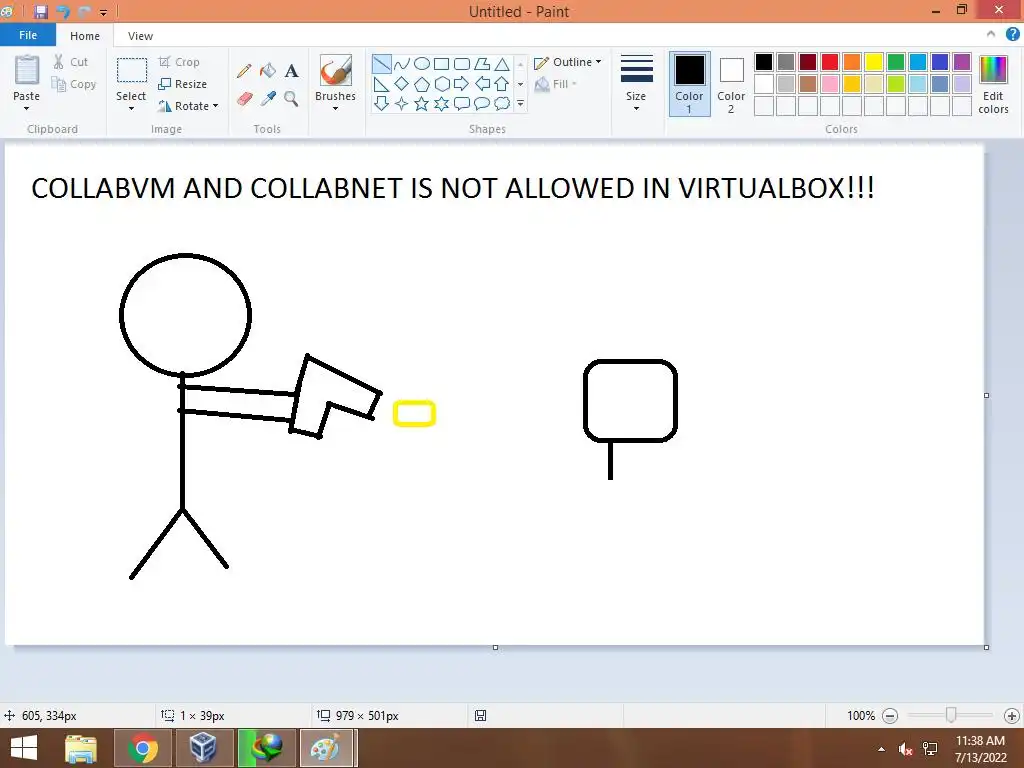Choose the Five-point star shape
The image size is (1024, 768).
pos(422,104)
